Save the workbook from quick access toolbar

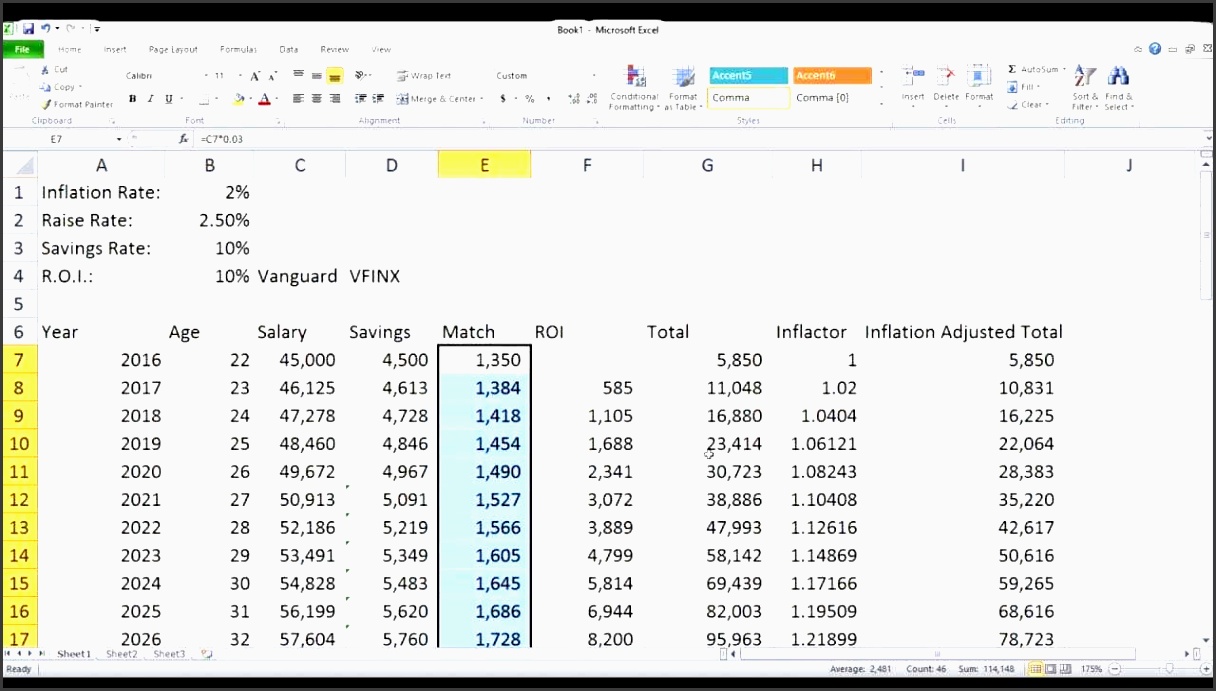28,29
